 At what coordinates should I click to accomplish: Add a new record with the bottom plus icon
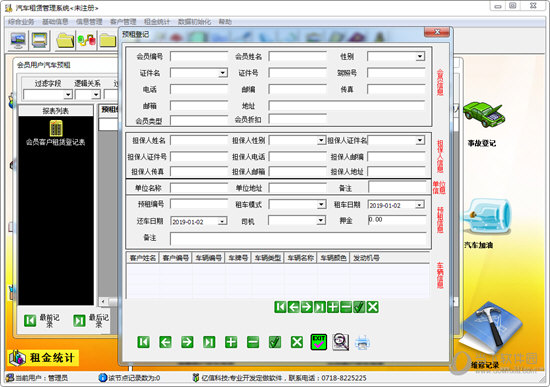point(231,342)
